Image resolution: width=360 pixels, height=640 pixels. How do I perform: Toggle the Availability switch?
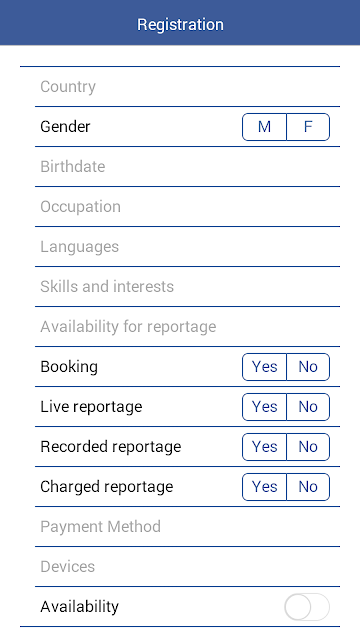(307, 607)
